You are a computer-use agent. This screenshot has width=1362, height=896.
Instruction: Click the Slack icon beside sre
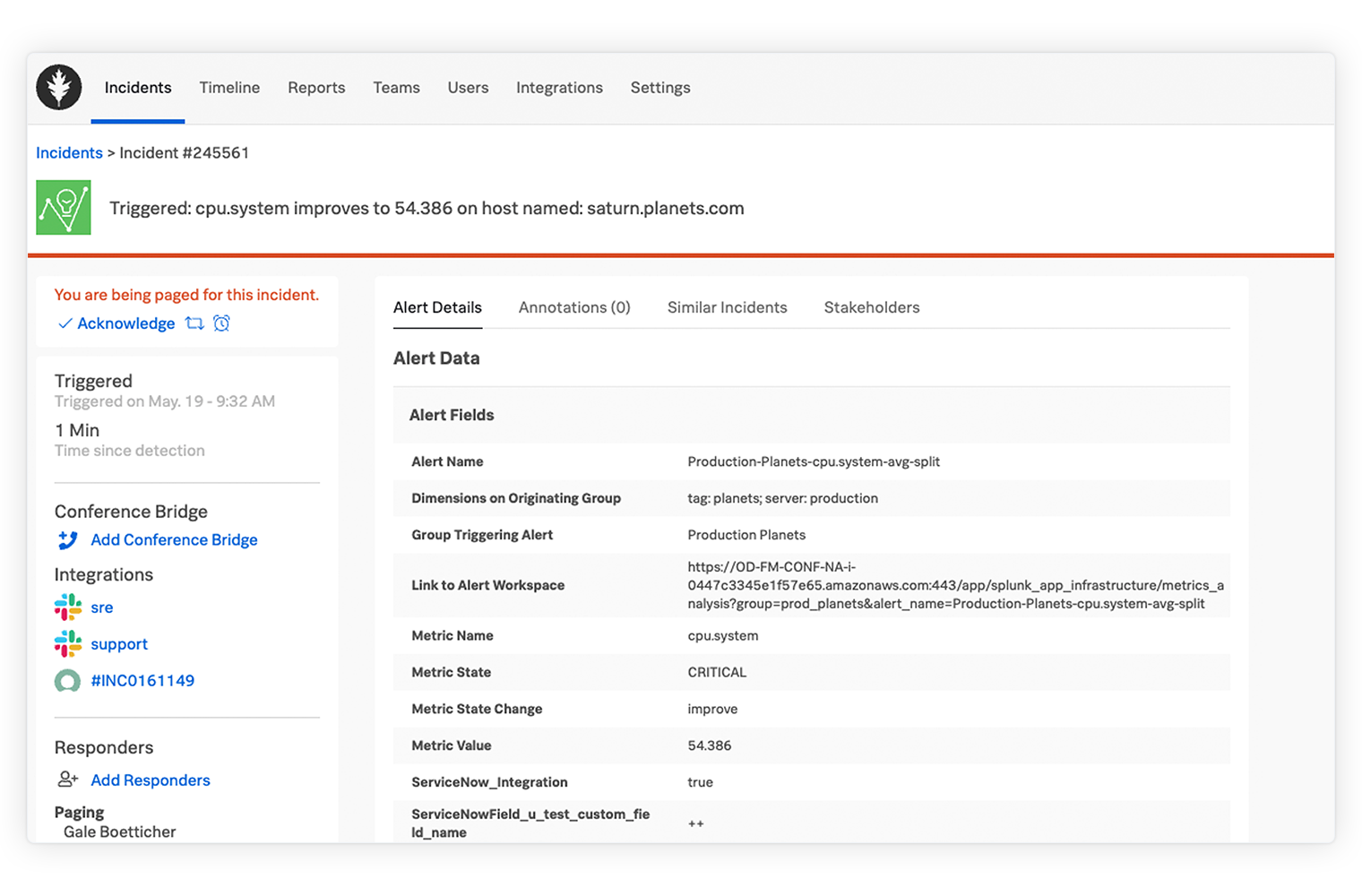[67, 607]
